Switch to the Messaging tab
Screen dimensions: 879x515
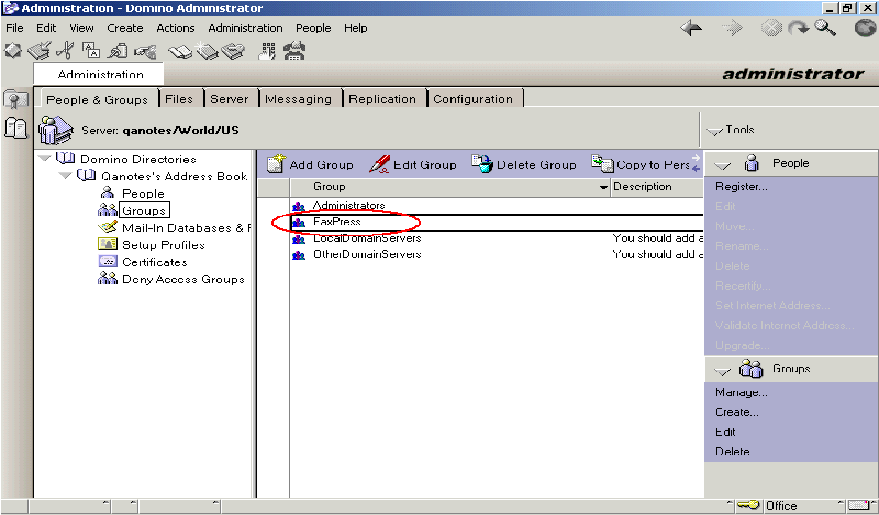pos(299,99)
